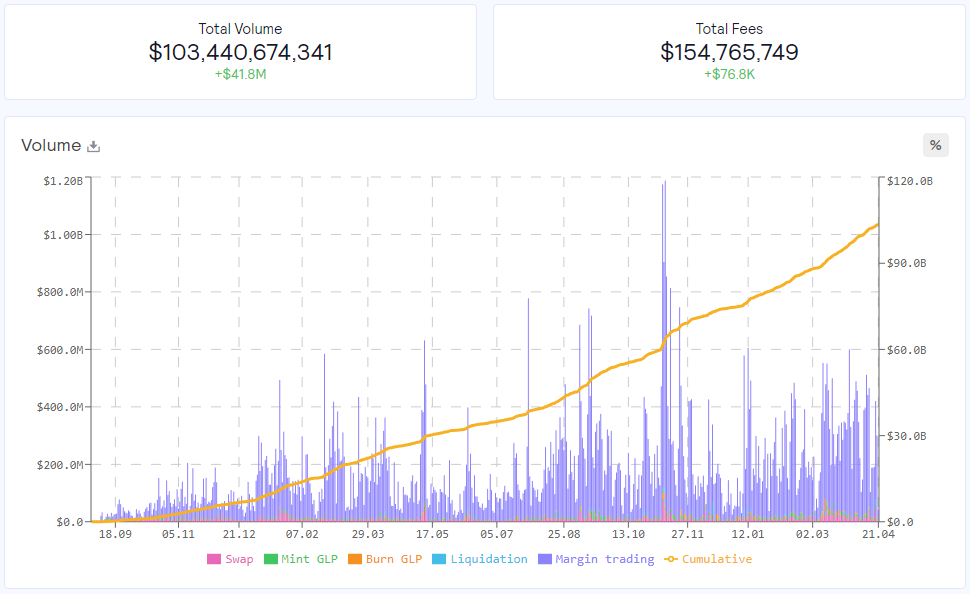
Task: Click the orange Burn GLP legend square
Action: tap(354, 559)
